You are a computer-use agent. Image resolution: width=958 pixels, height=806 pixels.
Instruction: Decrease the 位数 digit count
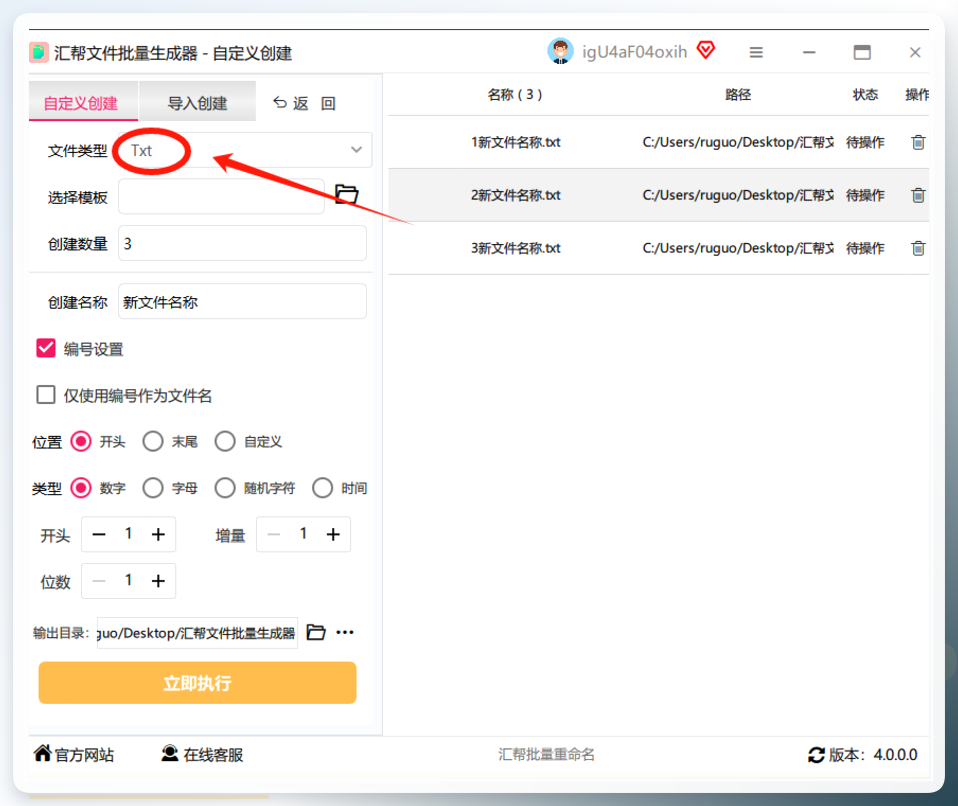coord(99,581)
